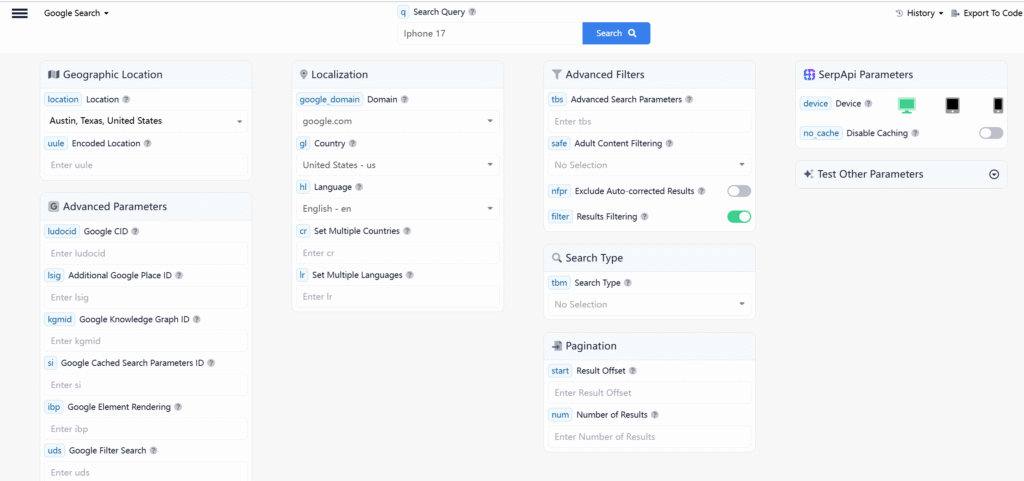Viewport: 1024px width, 481px height.
Task: Click the help icon beside Search Query
Action: 472,13
